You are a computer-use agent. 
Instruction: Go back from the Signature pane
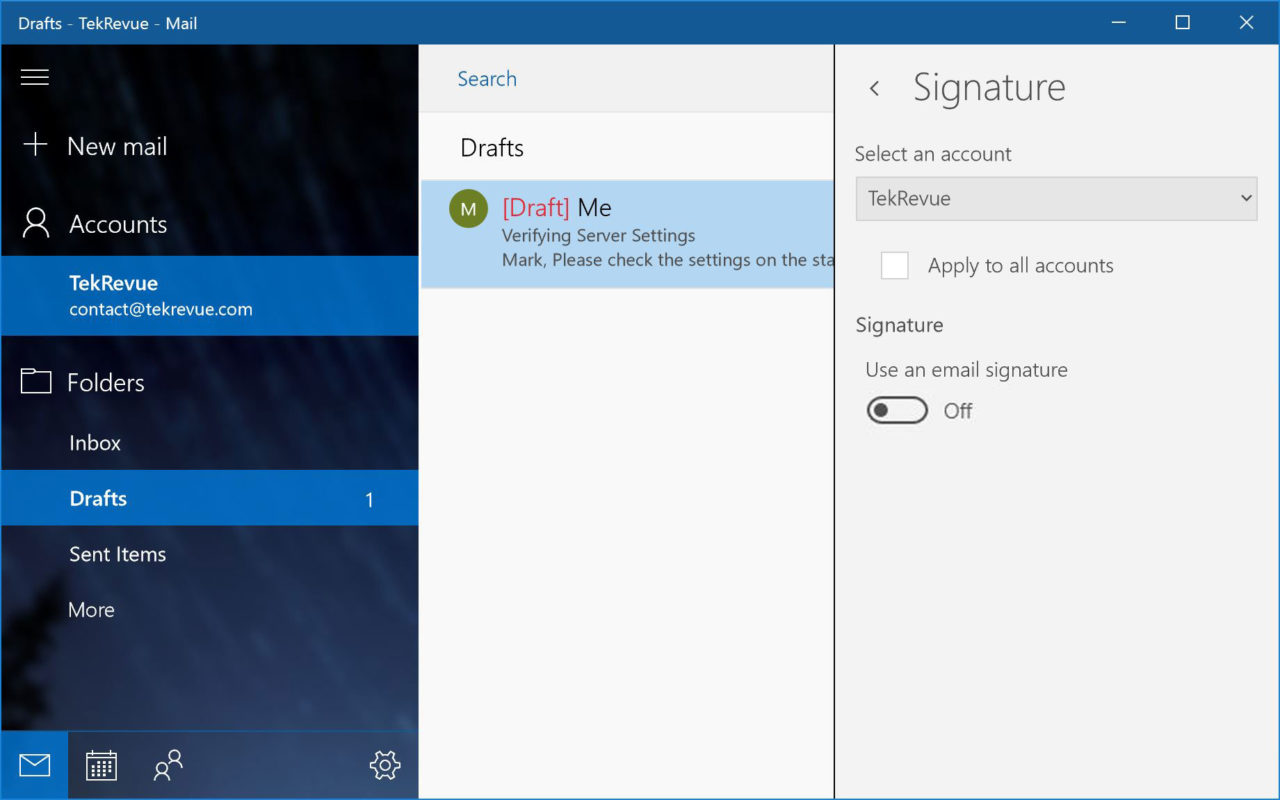click(x=874, y=88)
